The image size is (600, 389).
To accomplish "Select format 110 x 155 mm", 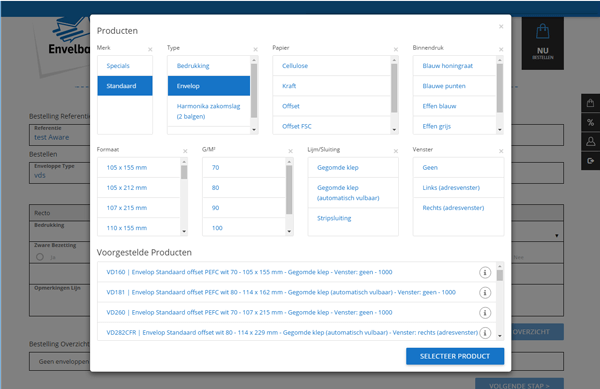I will coord(139,228).
